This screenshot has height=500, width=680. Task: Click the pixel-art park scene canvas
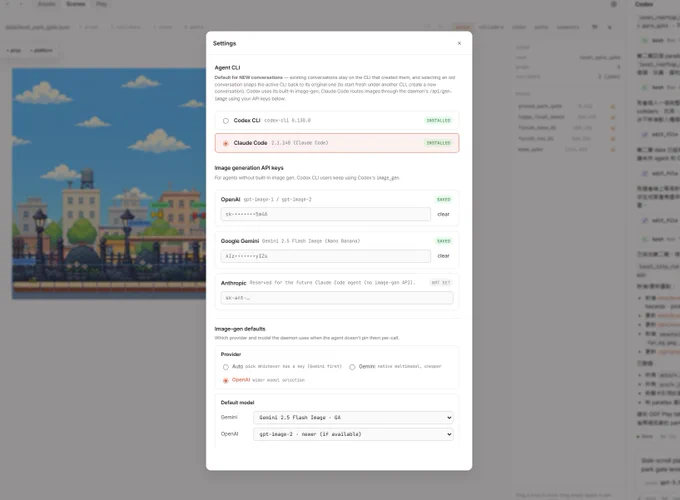point(109,183)
